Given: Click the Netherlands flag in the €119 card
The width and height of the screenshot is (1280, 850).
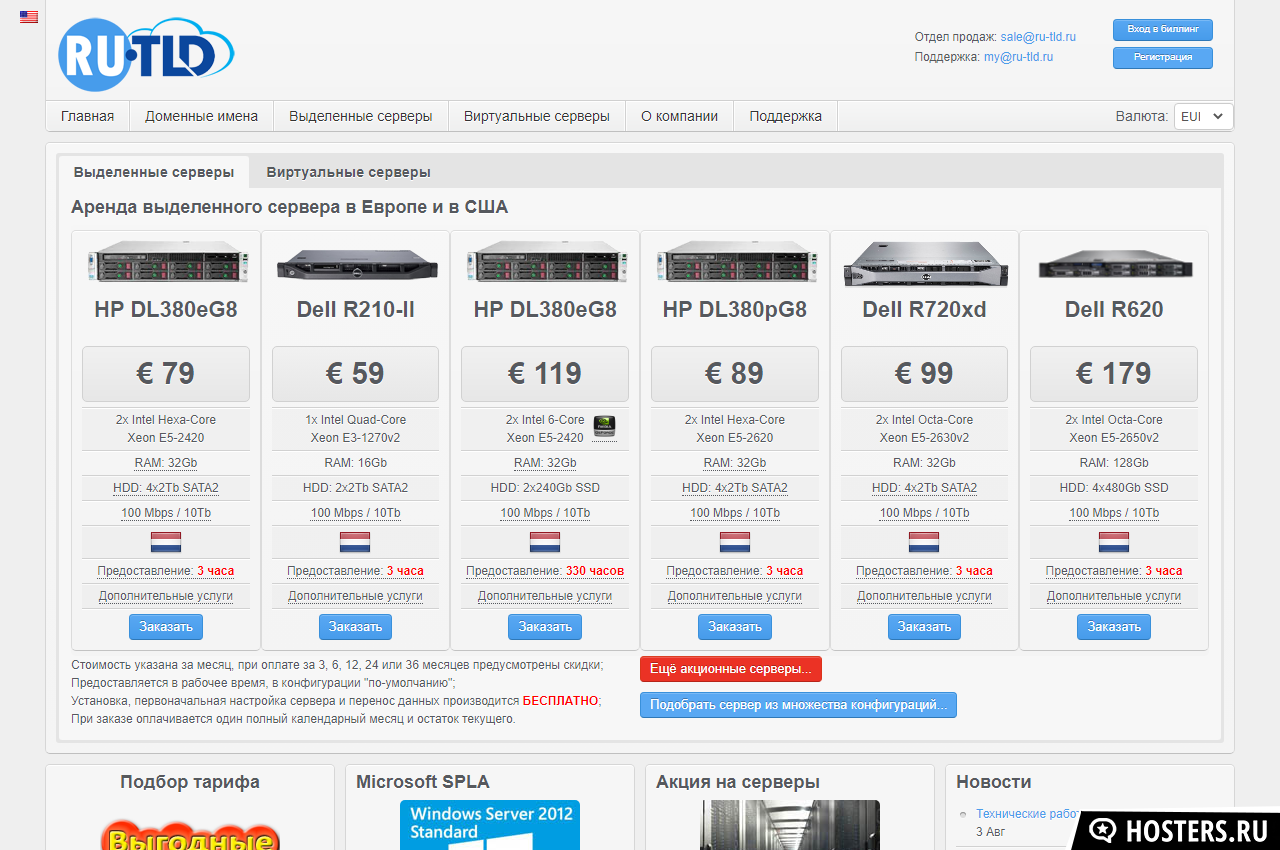Looking at the screenshot, I should coord(545,542).
